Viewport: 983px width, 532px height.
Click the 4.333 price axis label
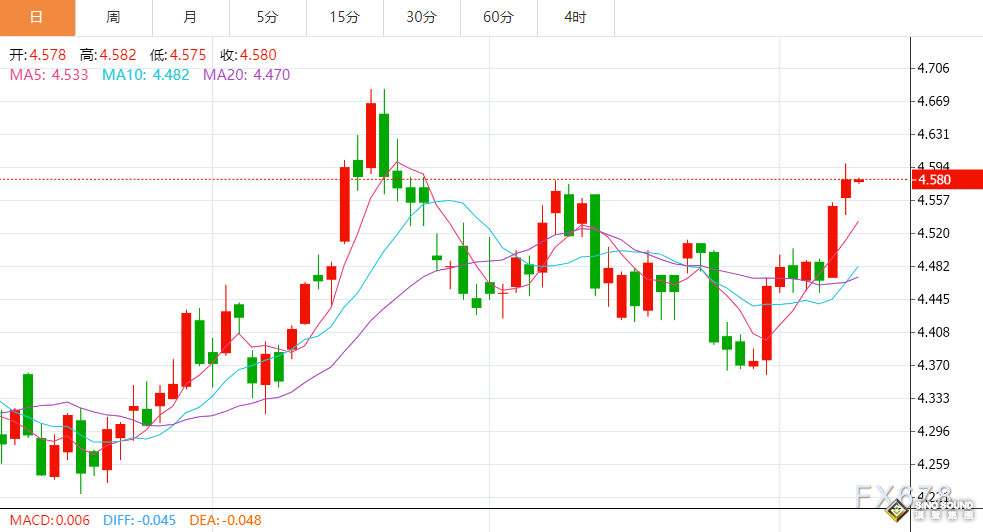pos(933,399)
